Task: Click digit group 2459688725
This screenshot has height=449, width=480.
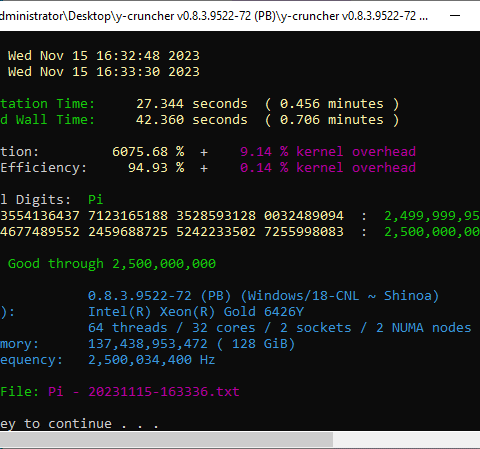Action: (128, 232)
